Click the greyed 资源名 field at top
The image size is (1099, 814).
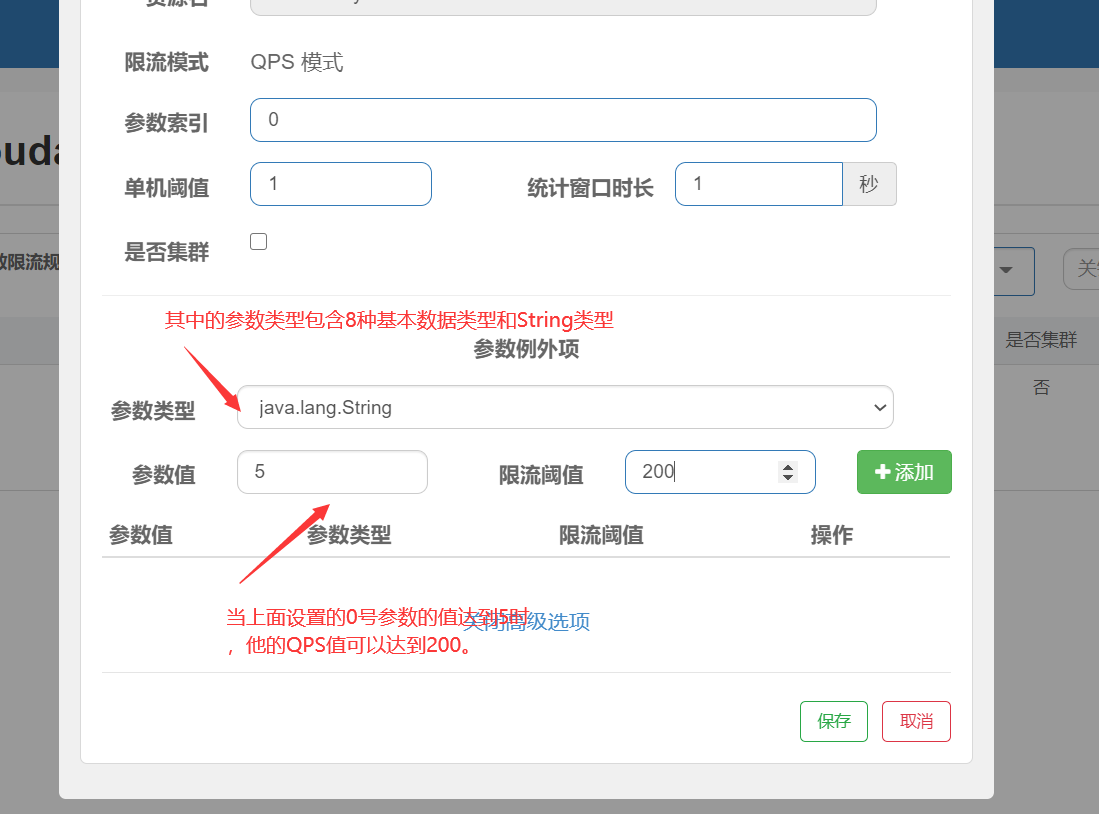click(563, 6)
